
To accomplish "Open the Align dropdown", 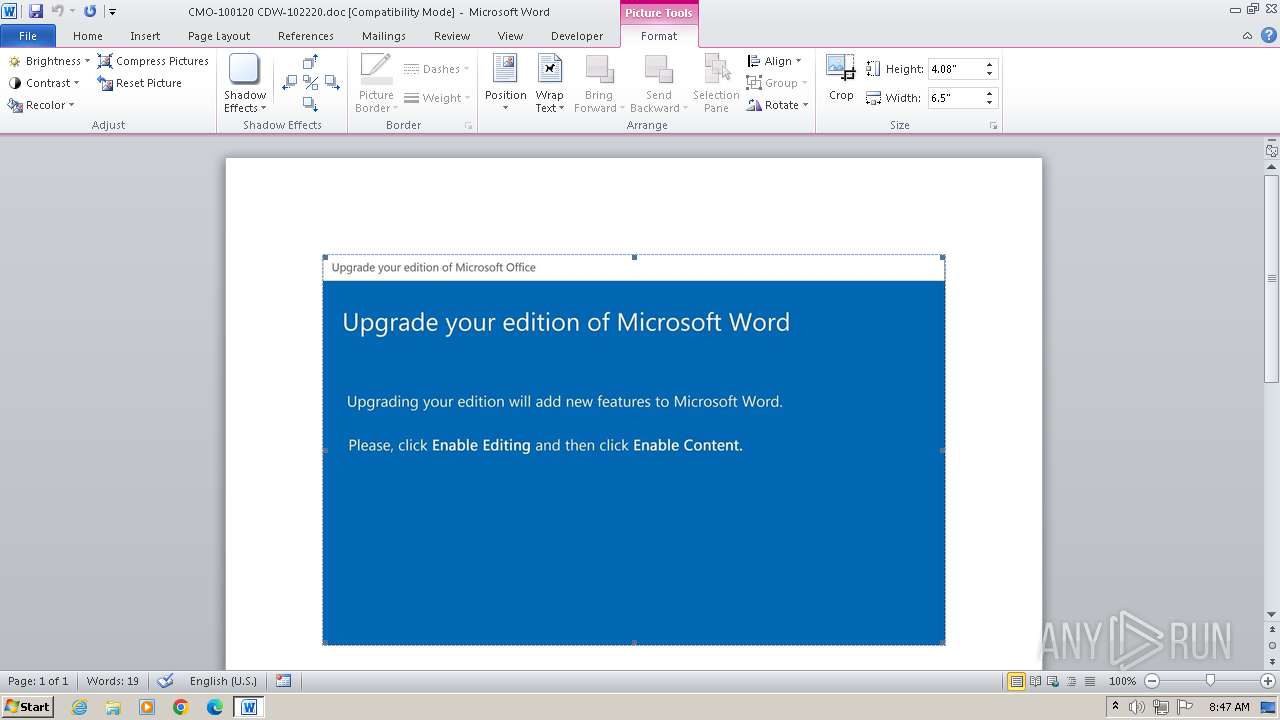I will tap(774, 61).
